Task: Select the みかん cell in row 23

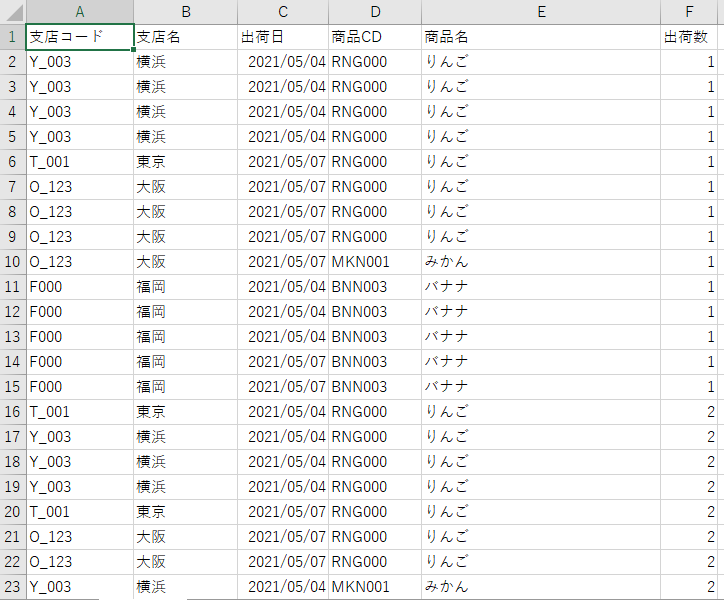Action: click(x=541, y=587)
